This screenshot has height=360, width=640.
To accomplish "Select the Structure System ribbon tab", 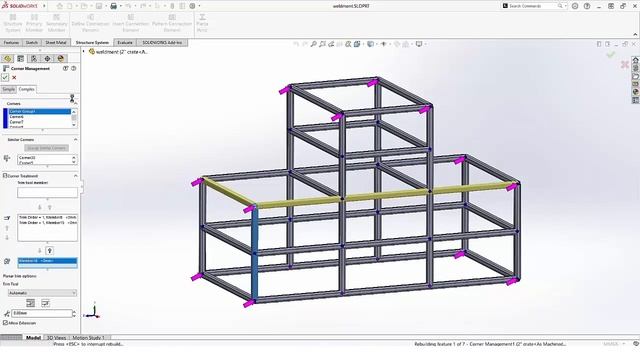I will (92, 42).
